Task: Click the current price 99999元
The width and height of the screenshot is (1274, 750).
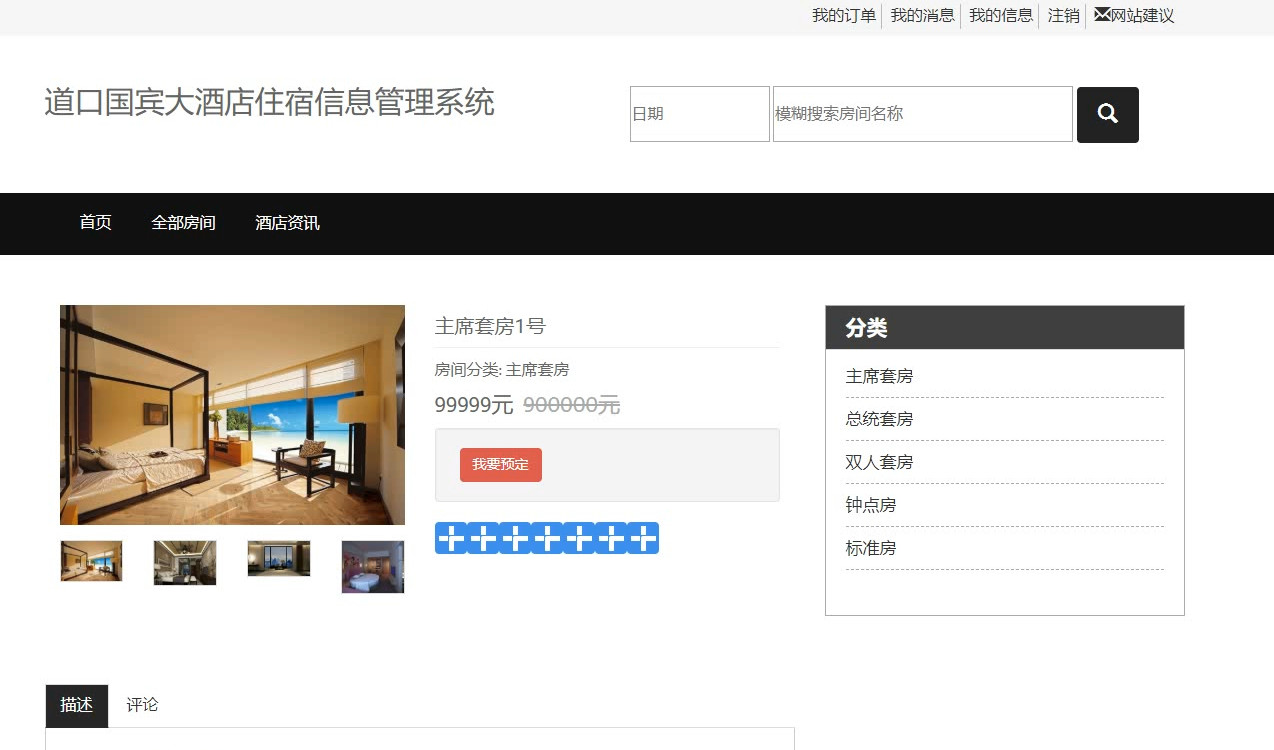Action: tap(474, 405)
